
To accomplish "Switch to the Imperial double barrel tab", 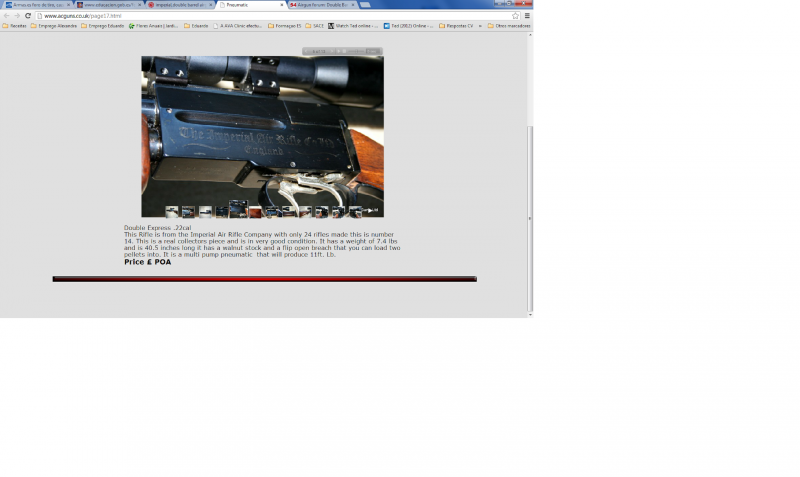I will tap(180, 5).
